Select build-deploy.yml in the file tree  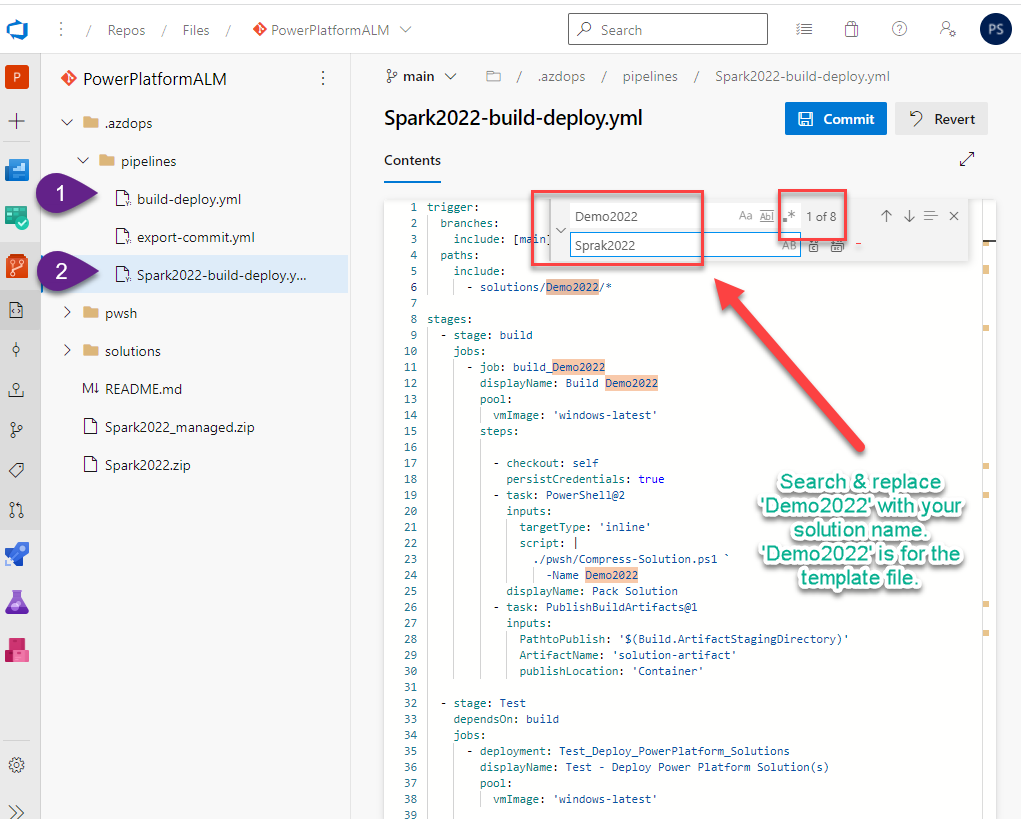[188, 199]
